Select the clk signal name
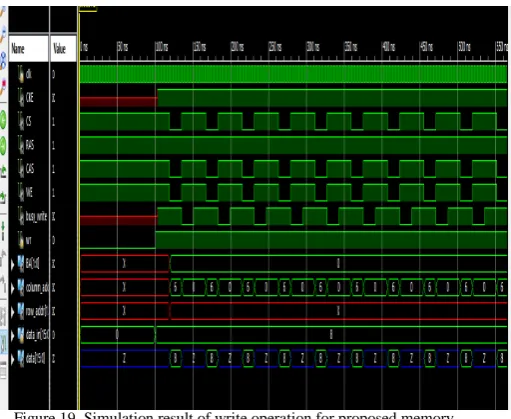 29,74
